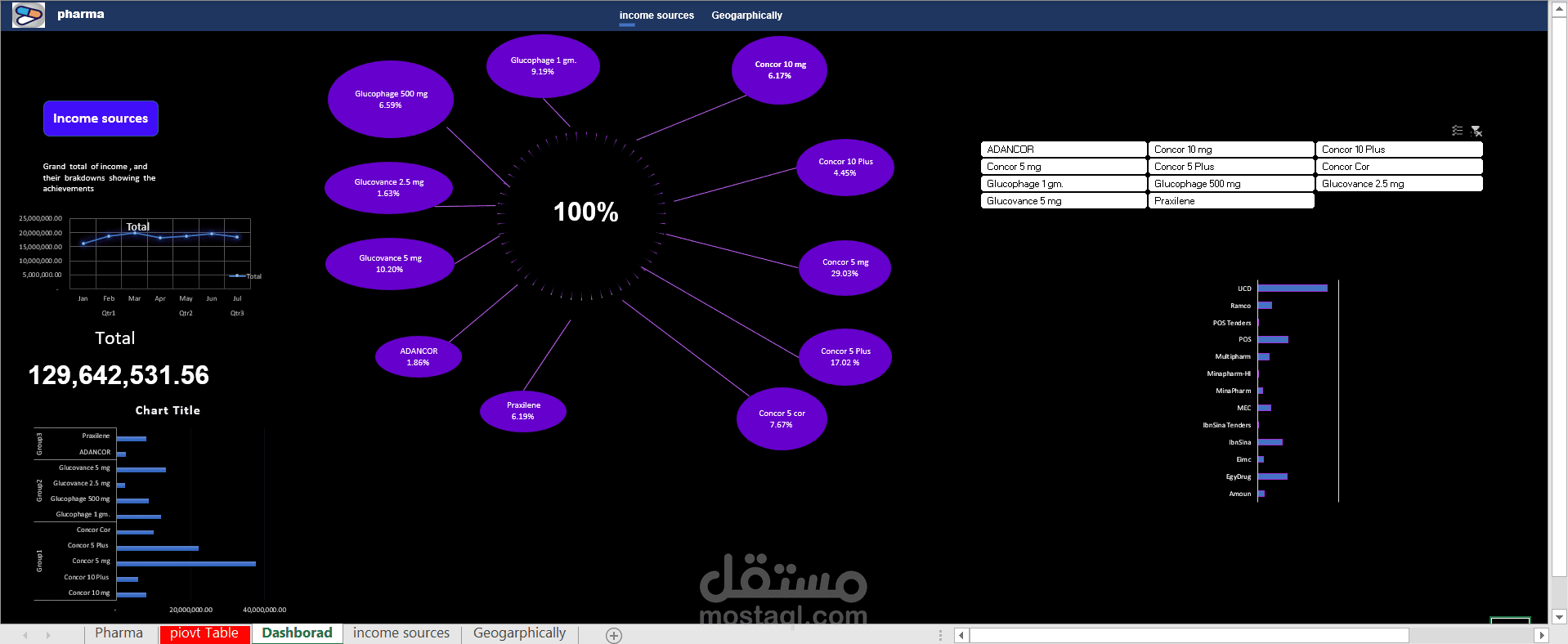Viewport: 1568px width, 644px height.
Task: Open the Pharma sheet tab
Action: click(x=119, y=633)
